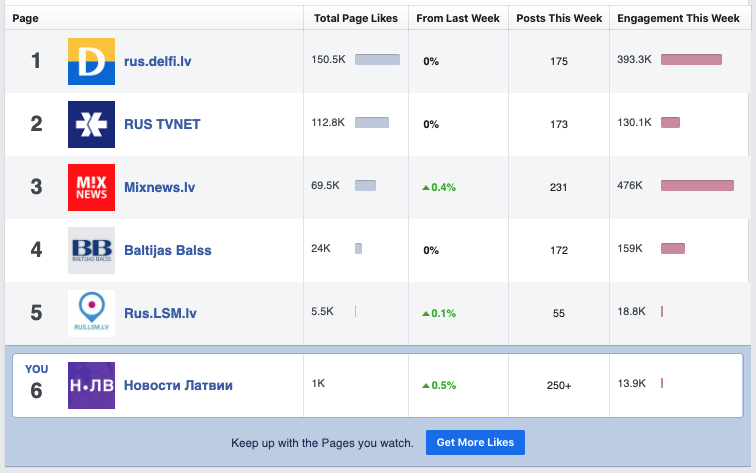Viewport: 756px width, 473px height.
Task: Click the 150.5K likes bar for rus.delfi.lv
Action: pyautogui.click(x=378, y=59)
